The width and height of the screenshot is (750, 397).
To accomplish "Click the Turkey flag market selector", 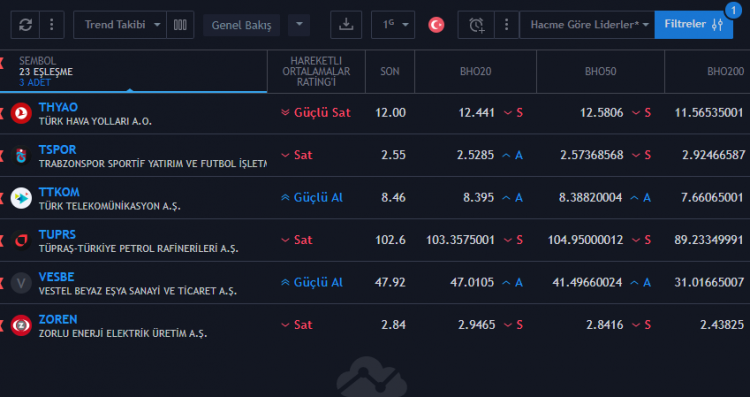I will click(436, 24).
